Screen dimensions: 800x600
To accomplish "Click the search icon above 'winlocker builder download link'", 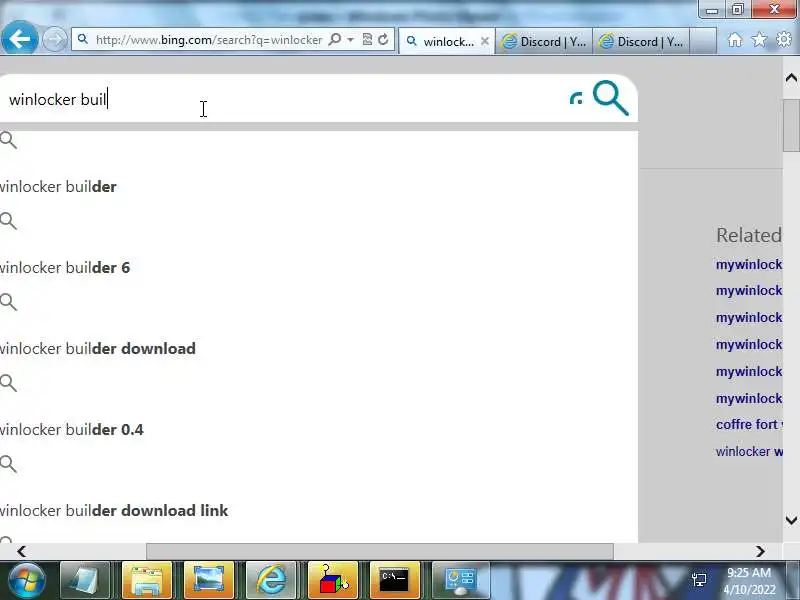I will point(8,464).
